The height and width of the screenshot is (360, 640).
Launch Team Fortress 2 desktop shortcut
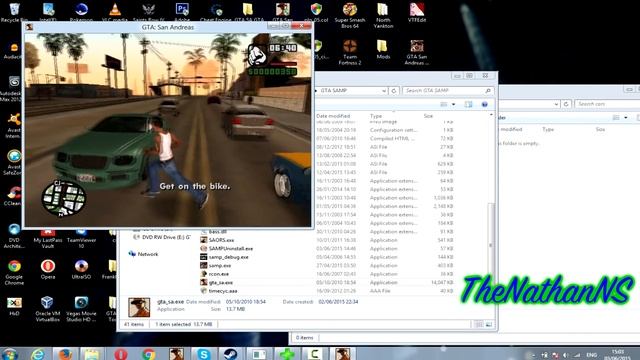click(x=350, y=52)
